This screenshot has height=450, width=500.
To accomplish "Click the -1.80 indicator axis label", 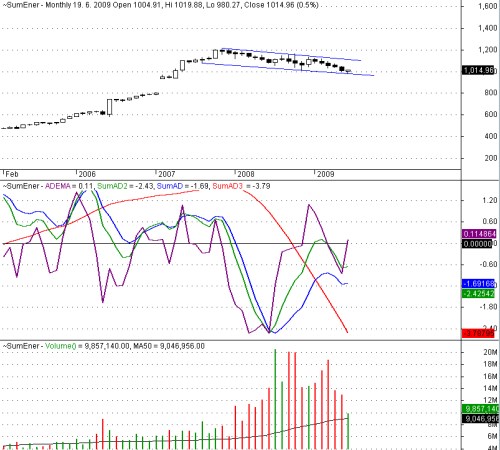I will pyautogui.click(x=488, y=307).
